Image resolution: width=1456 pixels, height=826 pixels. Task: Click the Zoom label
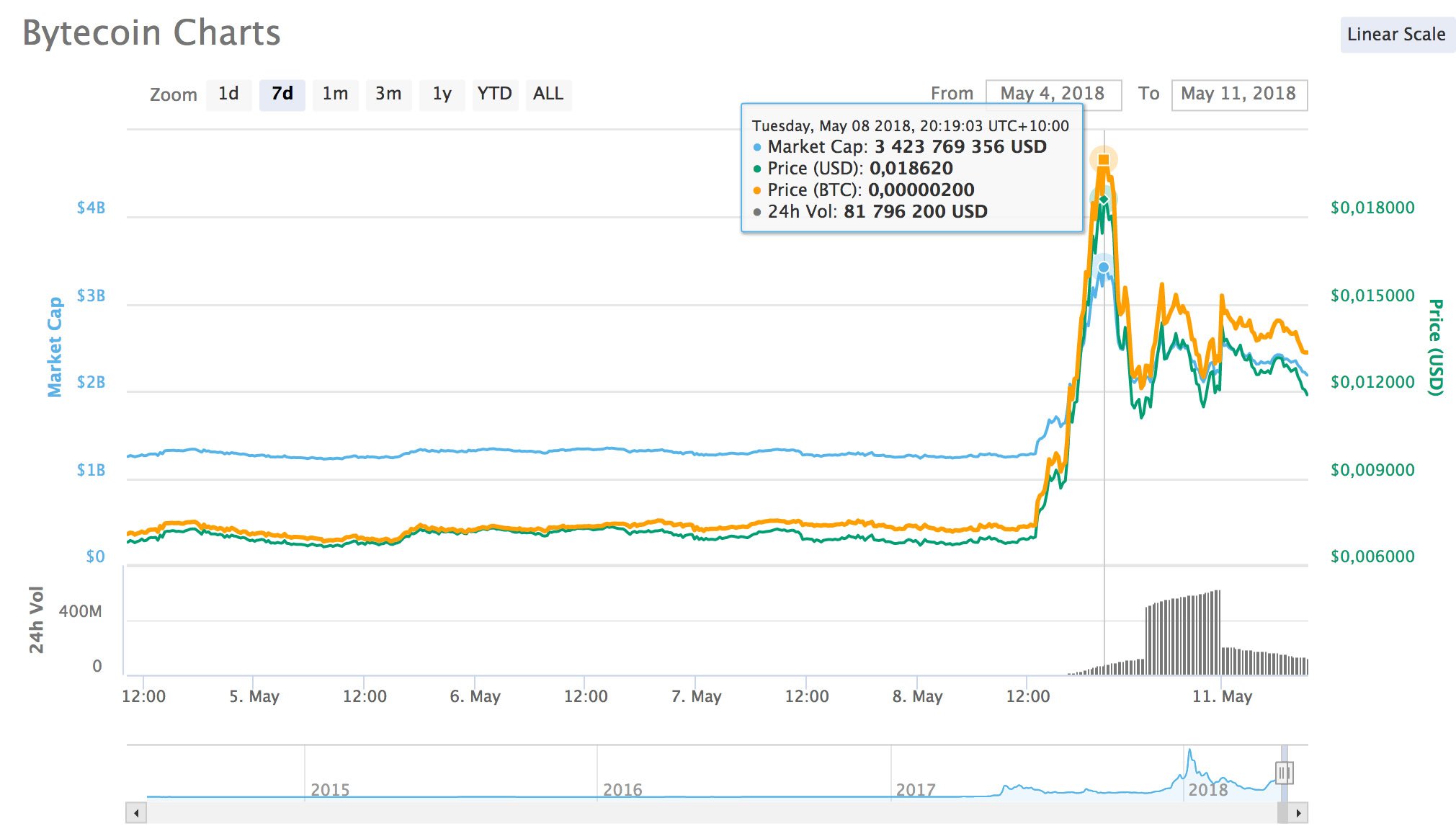pyautogui.click(x=173, y=95)
